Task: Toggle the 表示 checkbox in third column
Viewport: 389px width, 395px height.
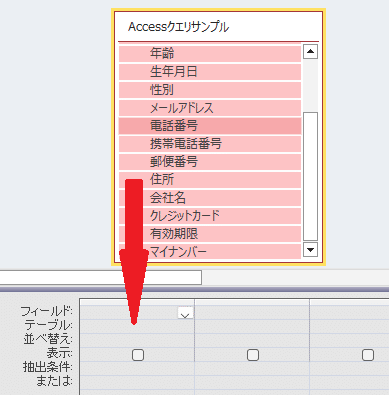Action: [368, 355]
